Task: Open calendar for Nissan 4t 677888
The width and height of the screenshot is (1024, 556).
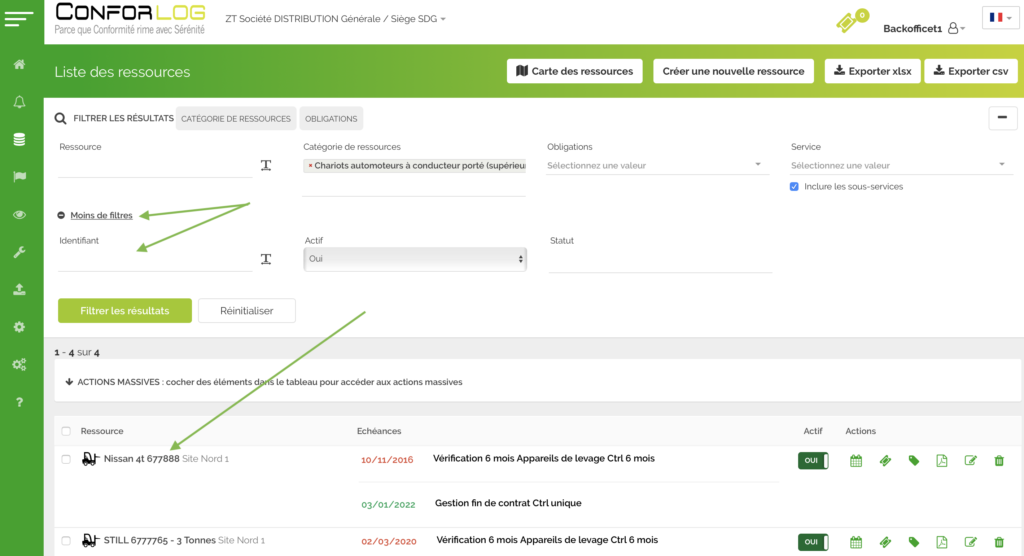Action: point(856,460)
